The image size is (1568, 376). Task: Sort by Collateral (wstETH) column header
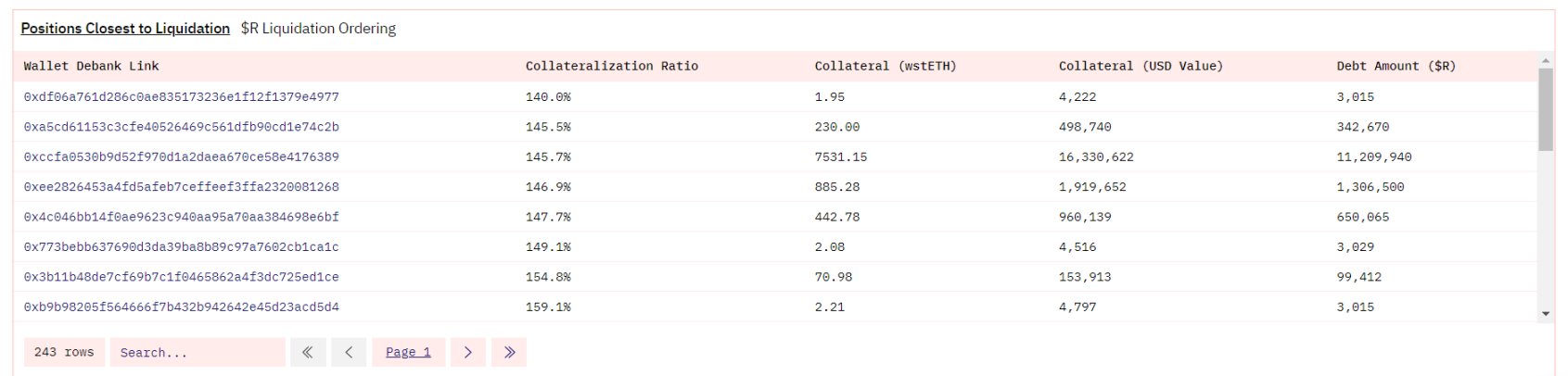(x=885, y=66)
